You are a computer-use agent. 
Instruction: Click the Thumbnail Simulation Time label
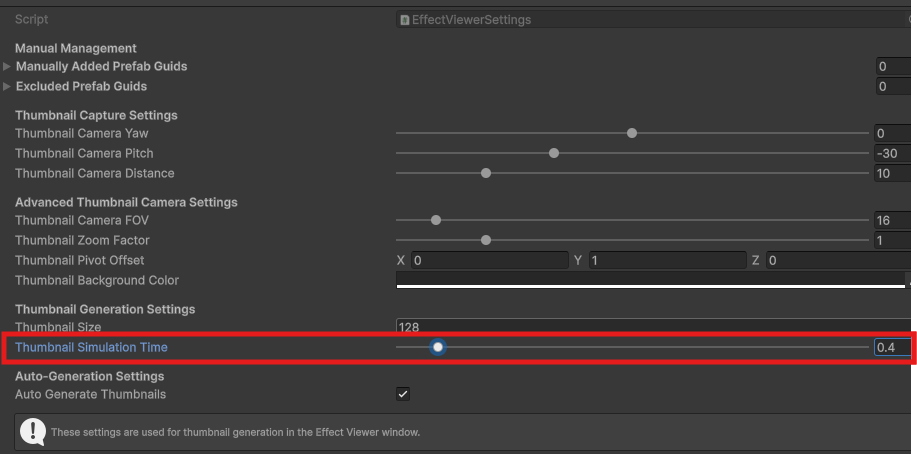(91, 347)
